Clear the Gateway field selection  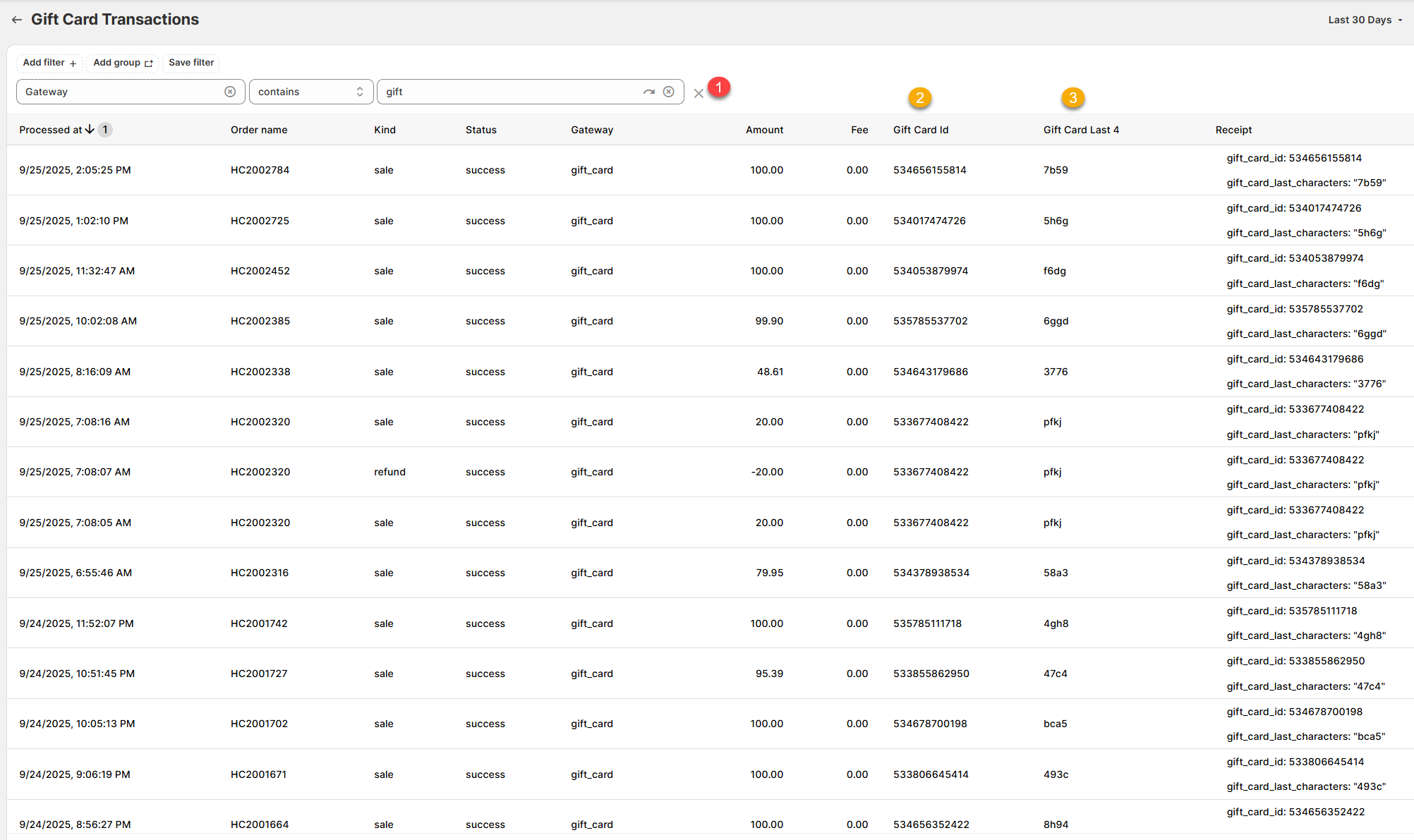click(x=230, y=92)
